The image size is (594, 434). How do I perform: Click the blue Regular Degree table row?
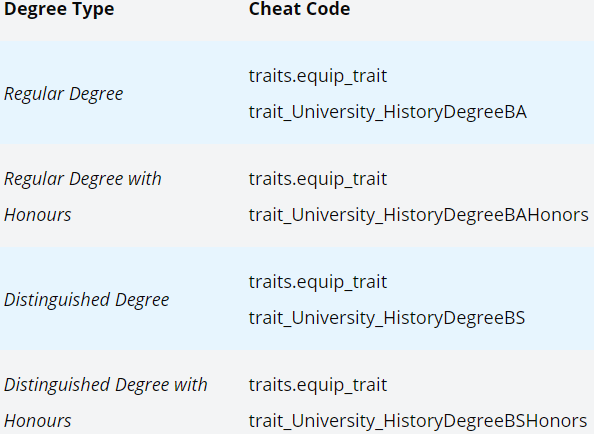coord(297,92)
